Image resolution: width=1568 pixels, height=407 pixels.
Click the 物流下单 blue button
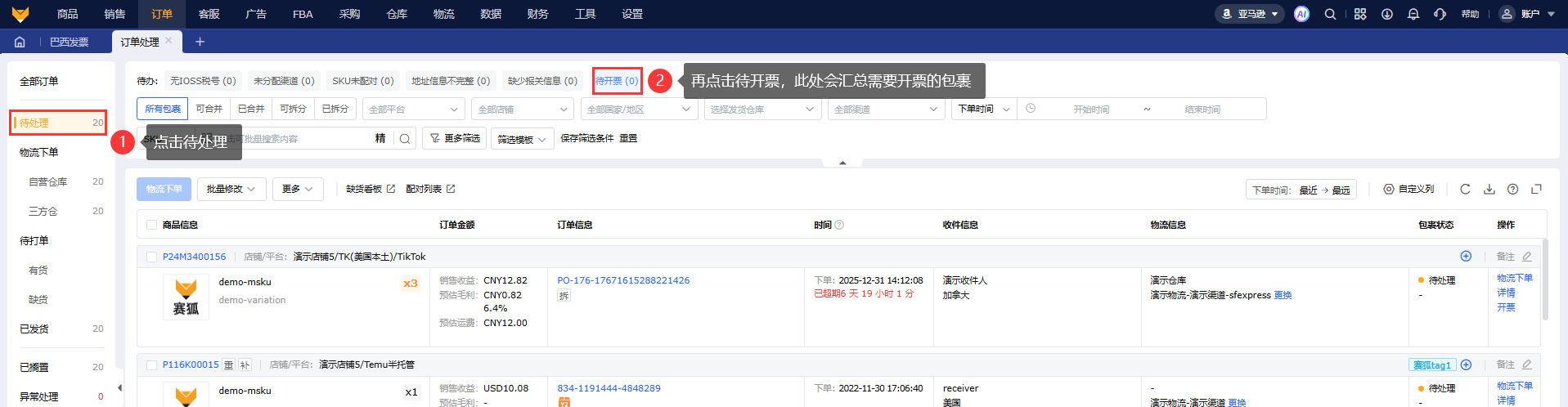click(x=164, y=189)
